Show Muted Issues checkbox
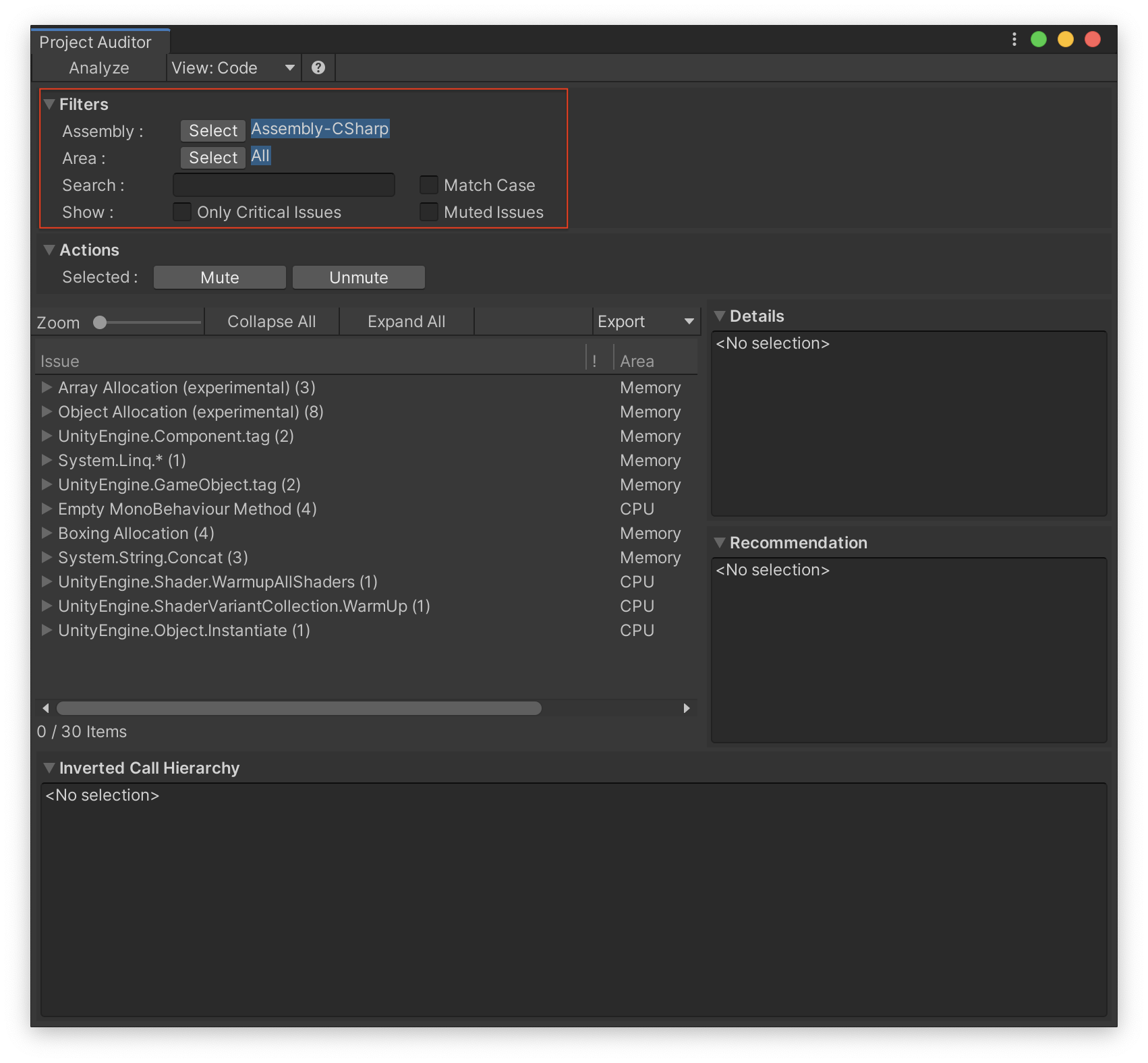Screen dimensions: 1148x1063 point(429,212)
